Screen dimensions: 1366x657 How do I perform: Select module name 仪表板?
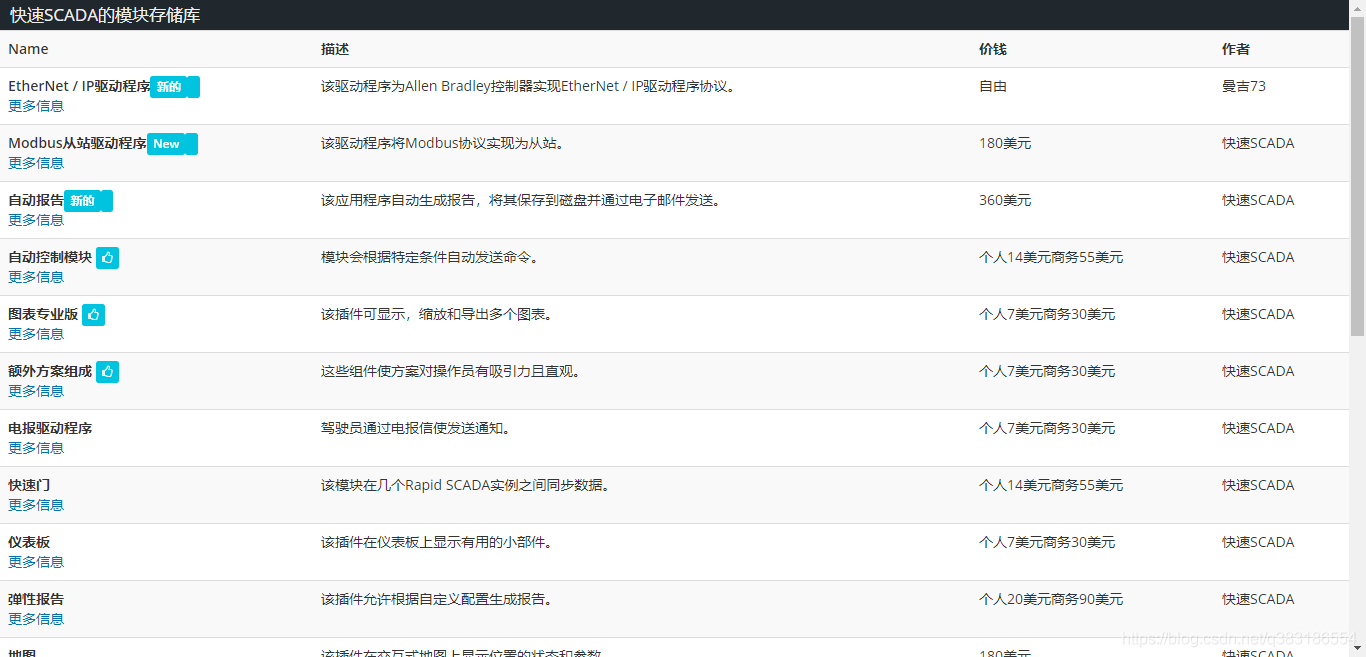click(x=29, y=542)
